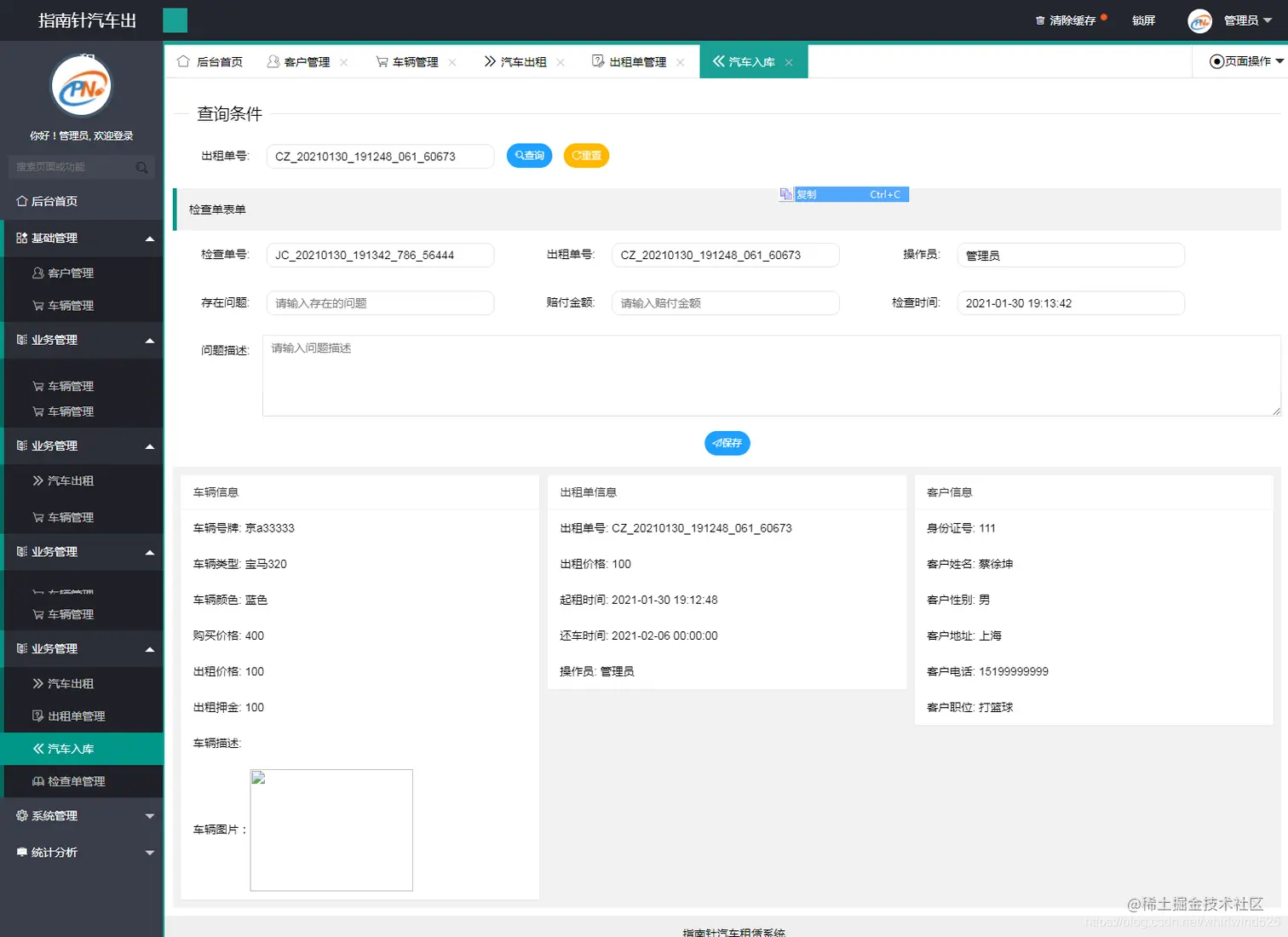Click the orange 重置 button
Image resolution: width=1288 pixels, height=937 pixels.
click(x=586, y=156)
